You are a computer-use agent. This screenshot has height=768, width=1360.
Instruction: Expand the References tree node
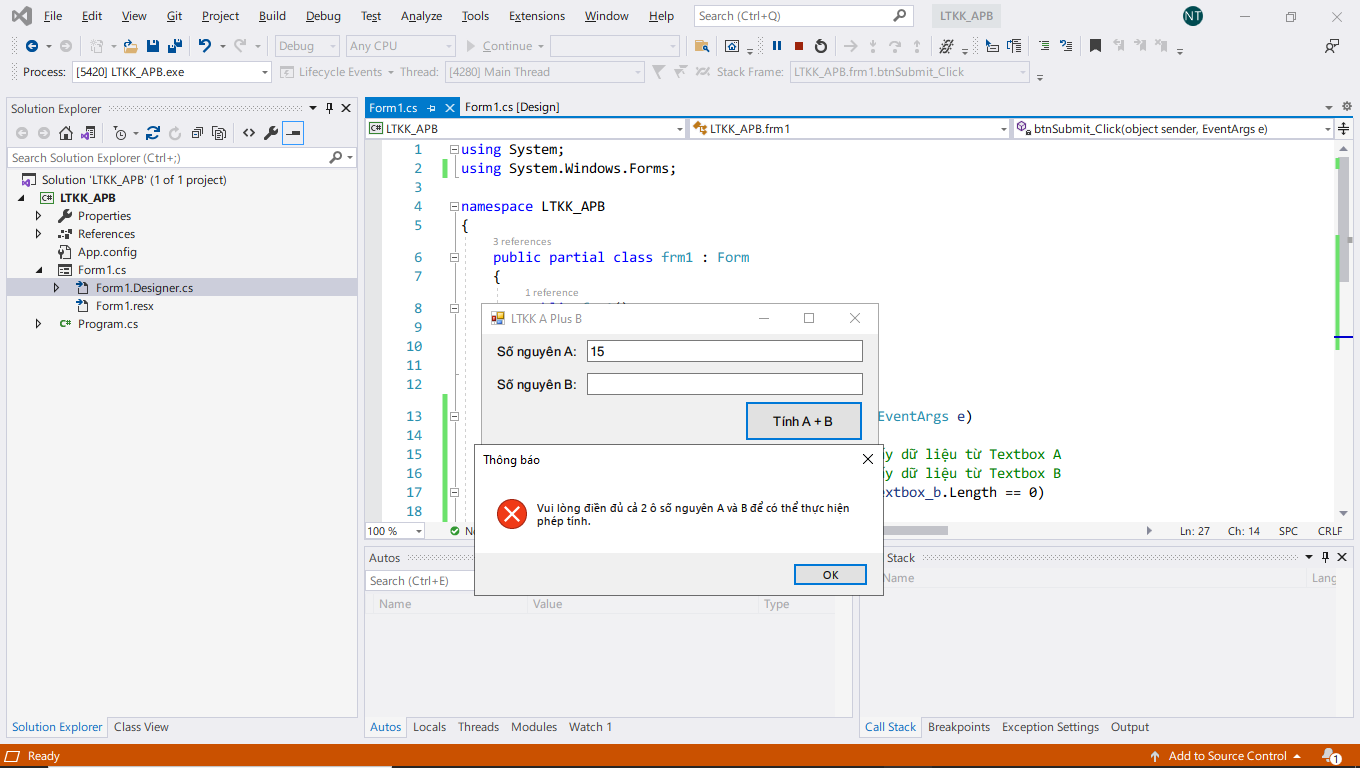pyautogui.click(x=39, y=234)
